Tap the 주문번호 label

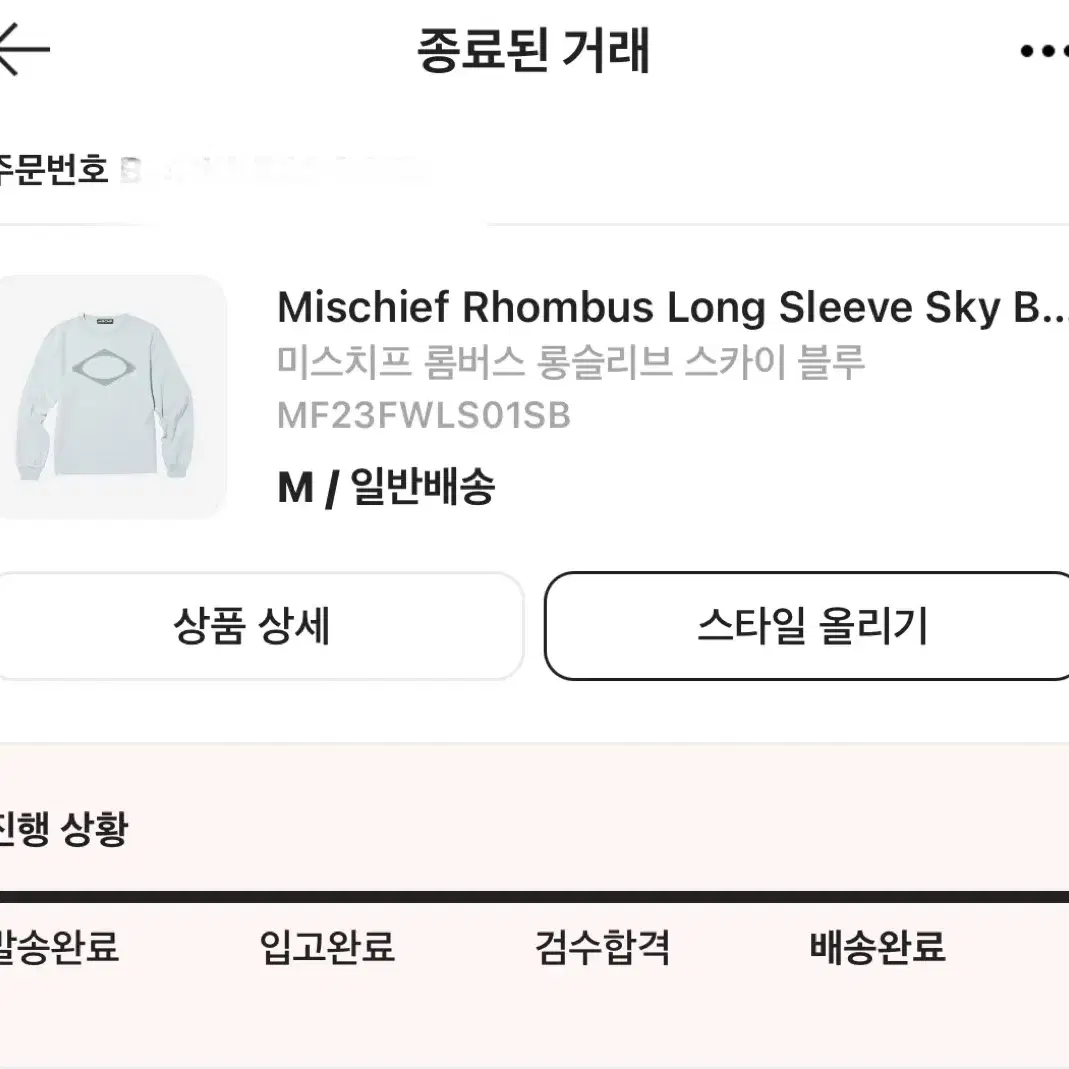[53, 169]
